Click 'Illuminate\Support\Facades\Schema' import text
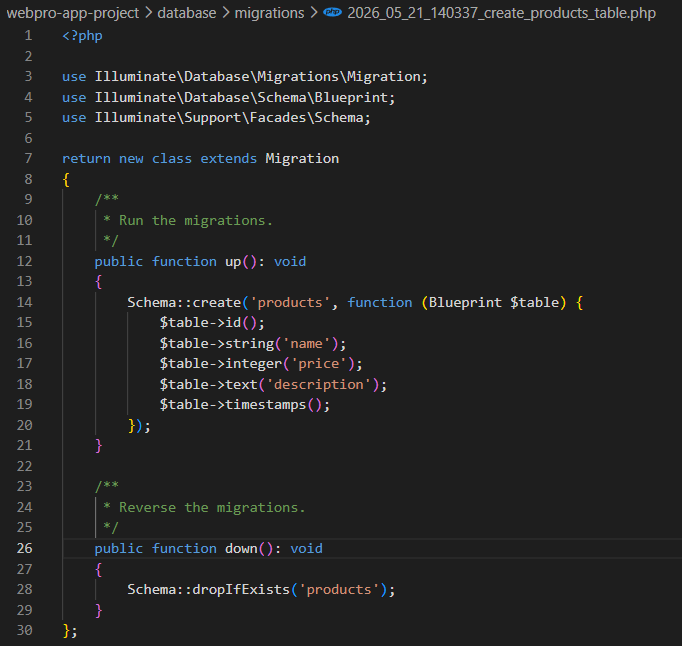 (229, 117)
